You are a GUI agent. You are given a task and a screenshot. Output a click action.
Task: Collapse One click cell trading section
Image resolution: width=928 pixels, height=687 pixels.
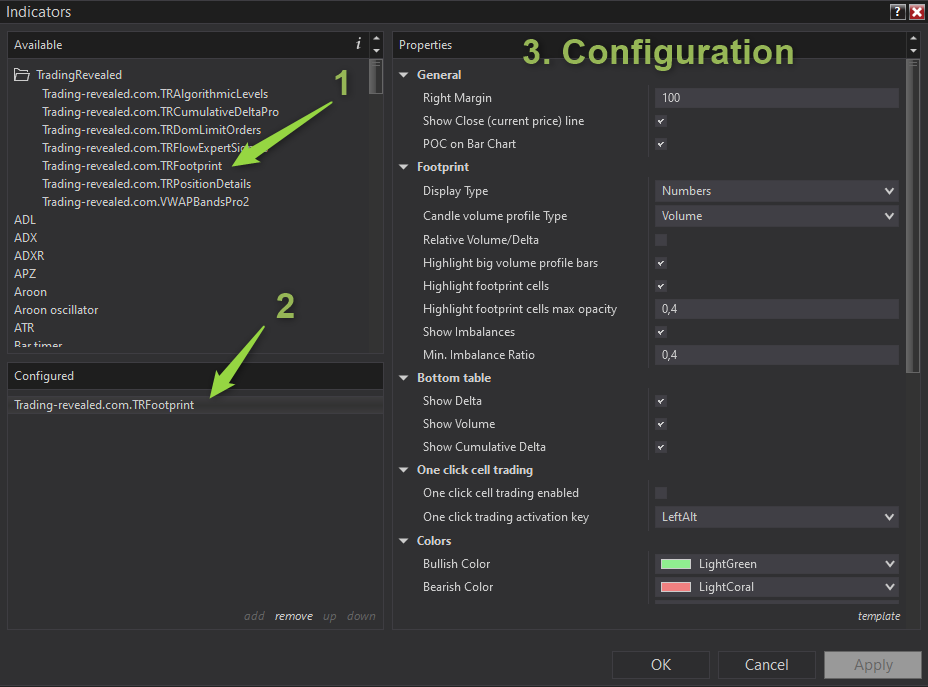pyautogui.click(x=404, y=470)
